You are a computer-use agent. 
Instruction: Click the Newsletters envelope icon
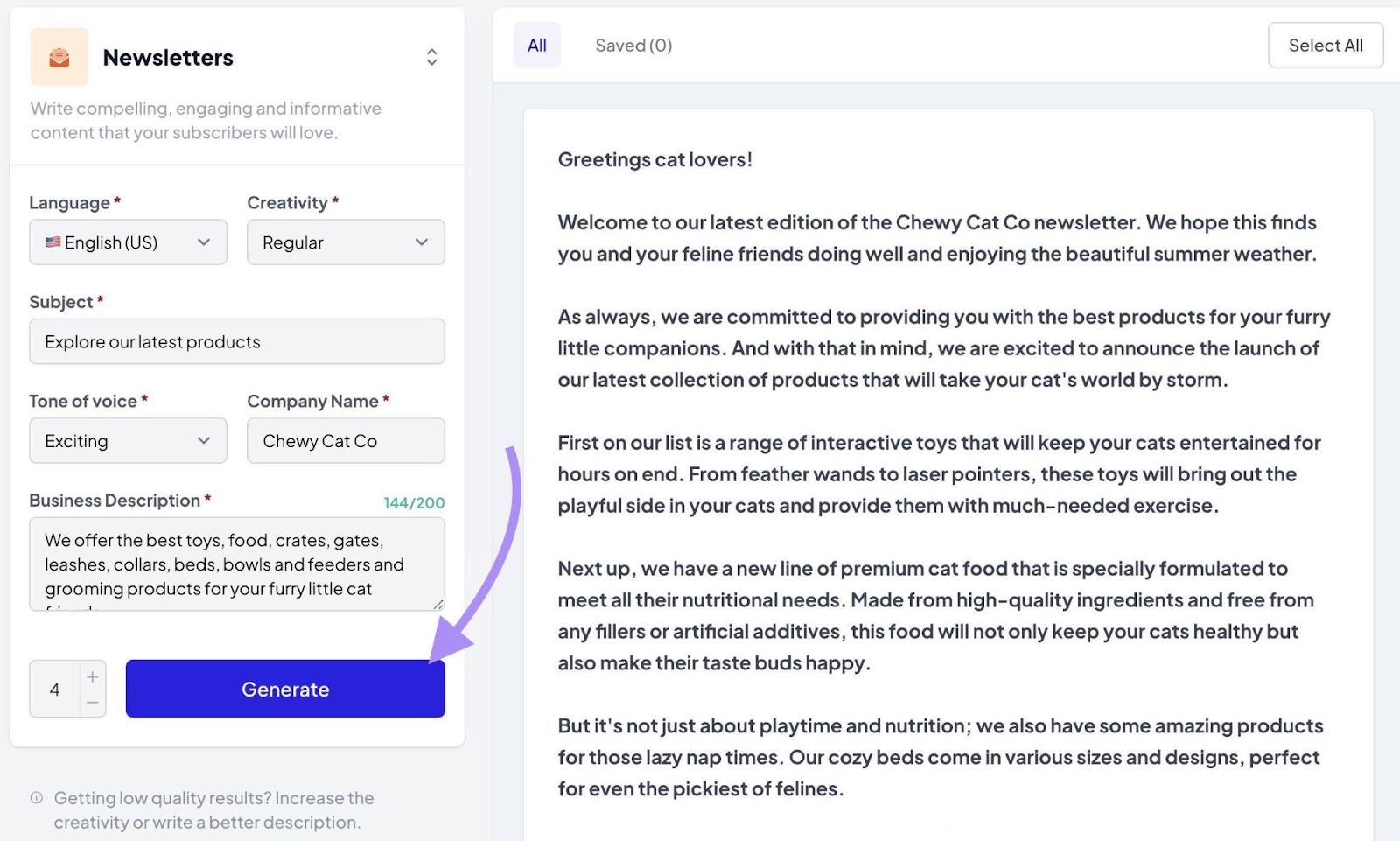pos(59,58)
